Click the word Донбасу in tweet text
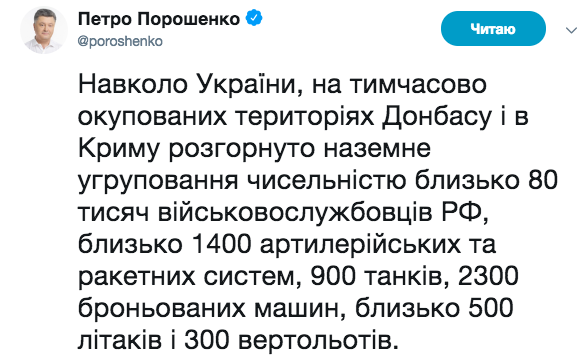Screen dimensions: 584x363 click(437, 117)
